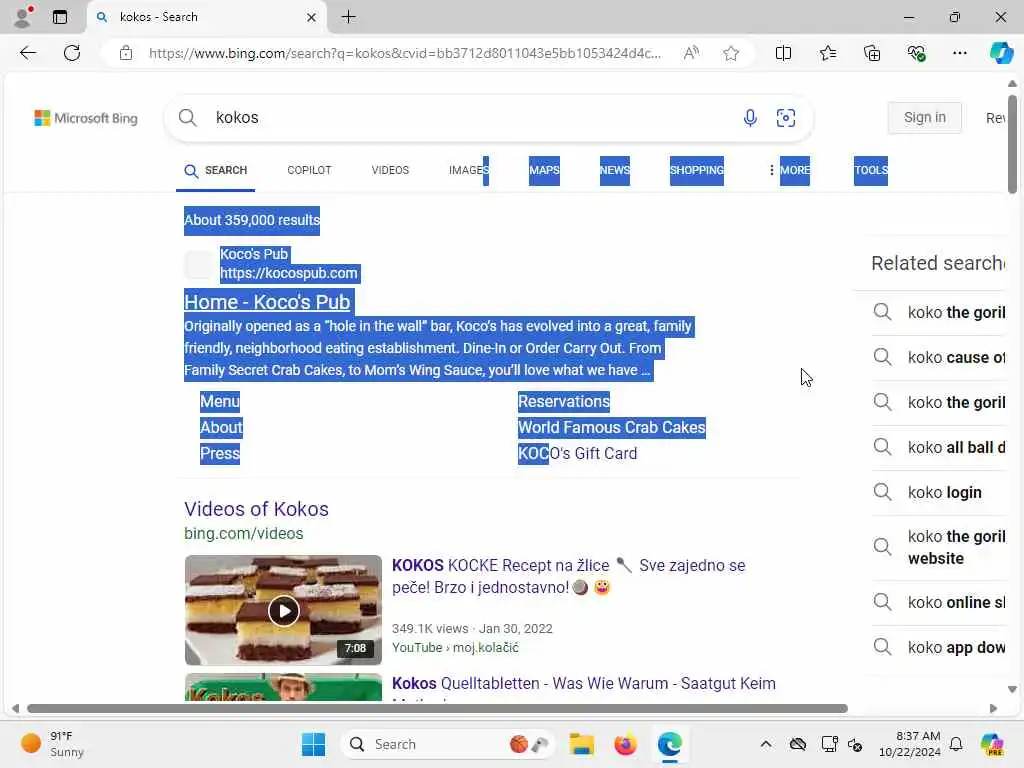Switch to the COPILOT tab
The image size is (1024, 768).
(x=309, y=170)
